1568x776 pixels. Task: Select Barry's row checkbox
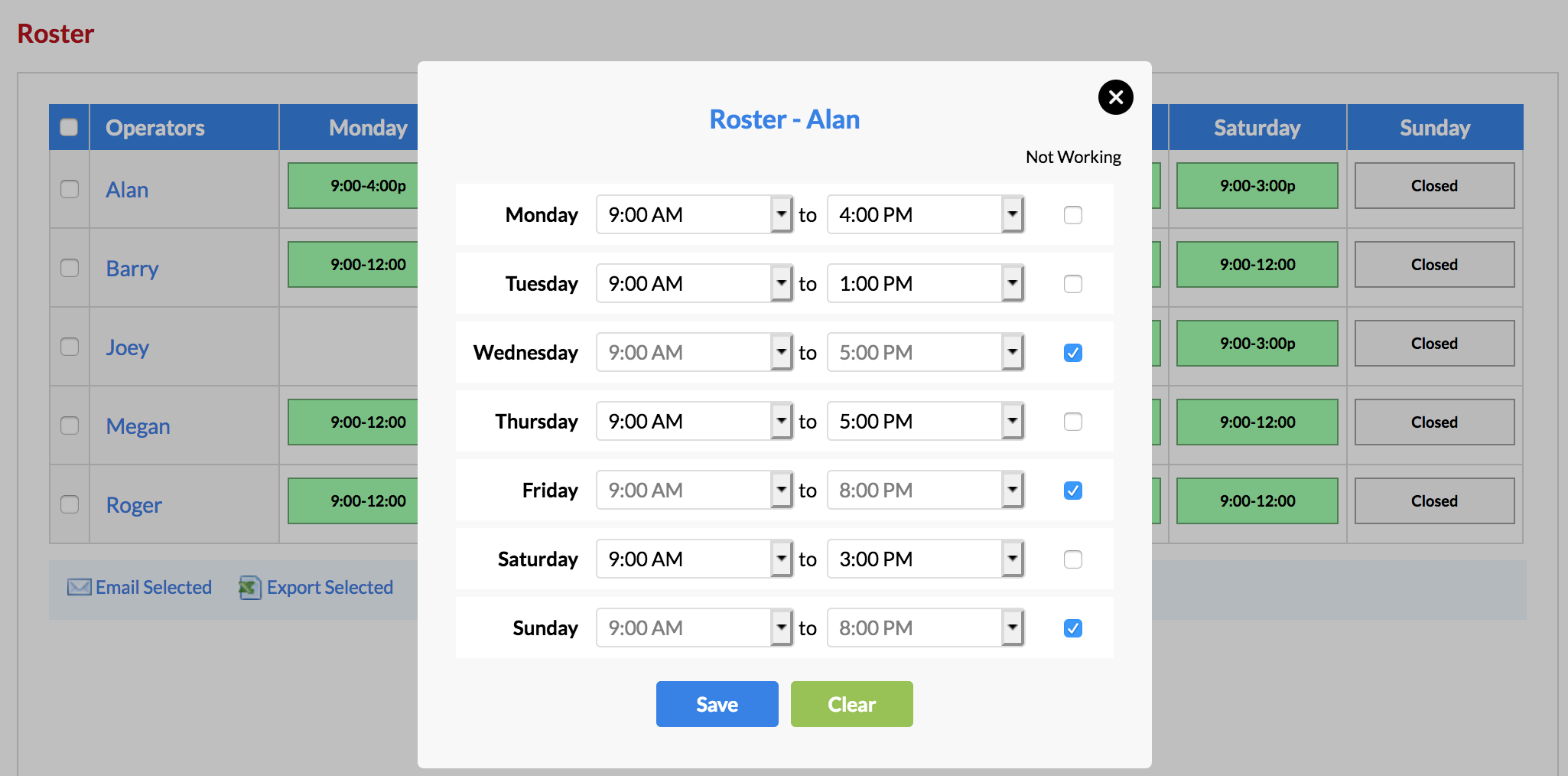pyautogui.click(x=70, y=268)
